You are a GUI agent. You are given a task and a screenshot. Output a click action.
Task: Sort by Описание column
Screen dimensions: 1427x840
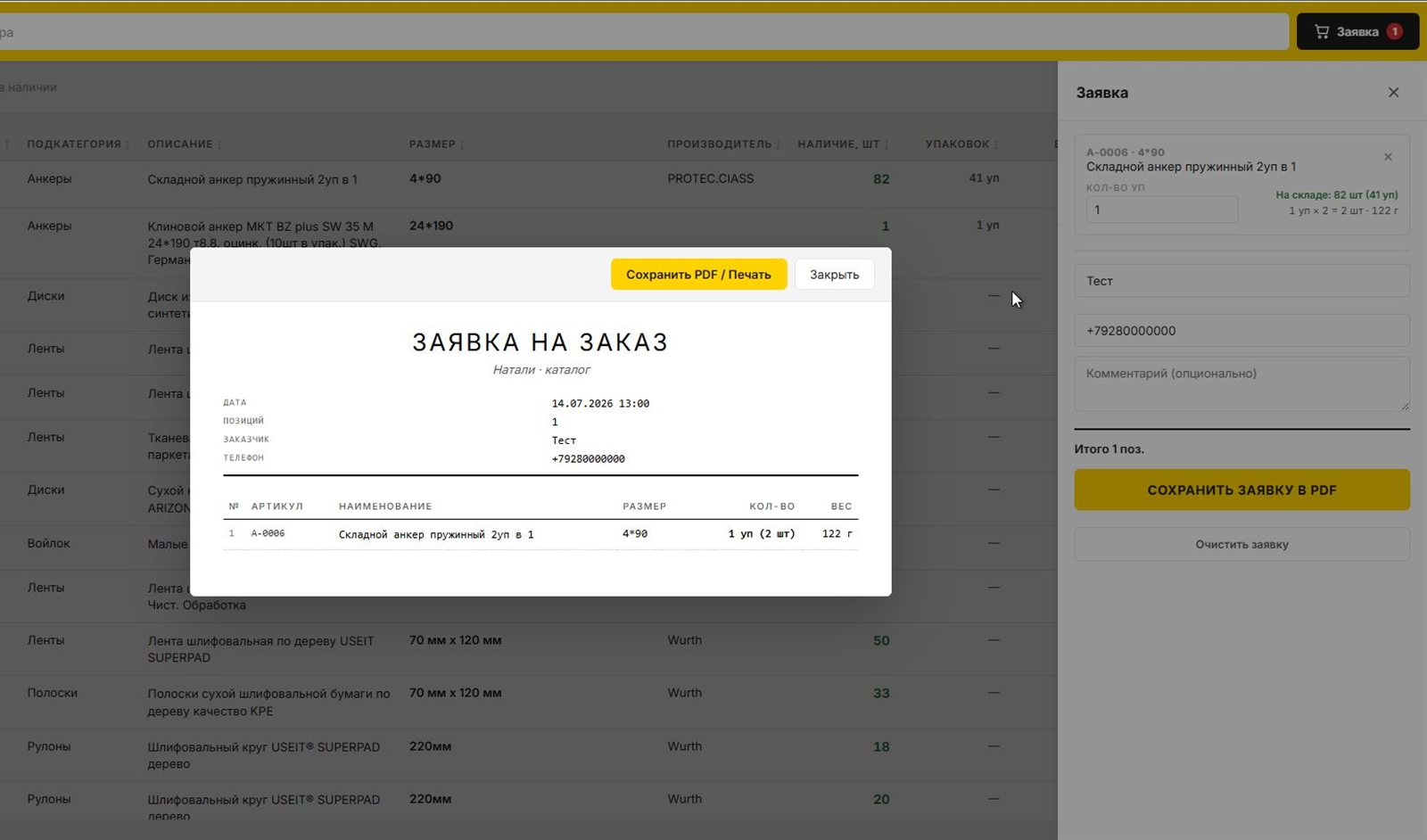point(185,144)
